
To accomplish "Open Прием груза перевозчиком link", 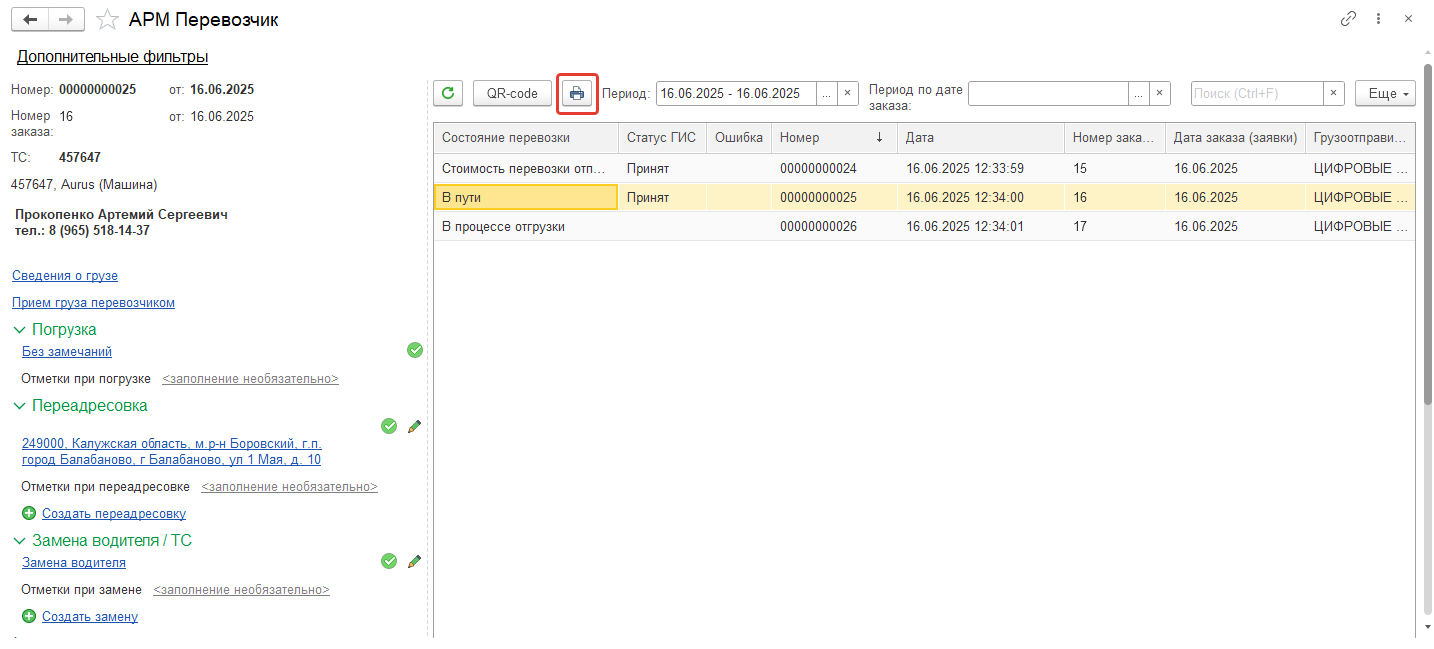I will tap(93, 302).
